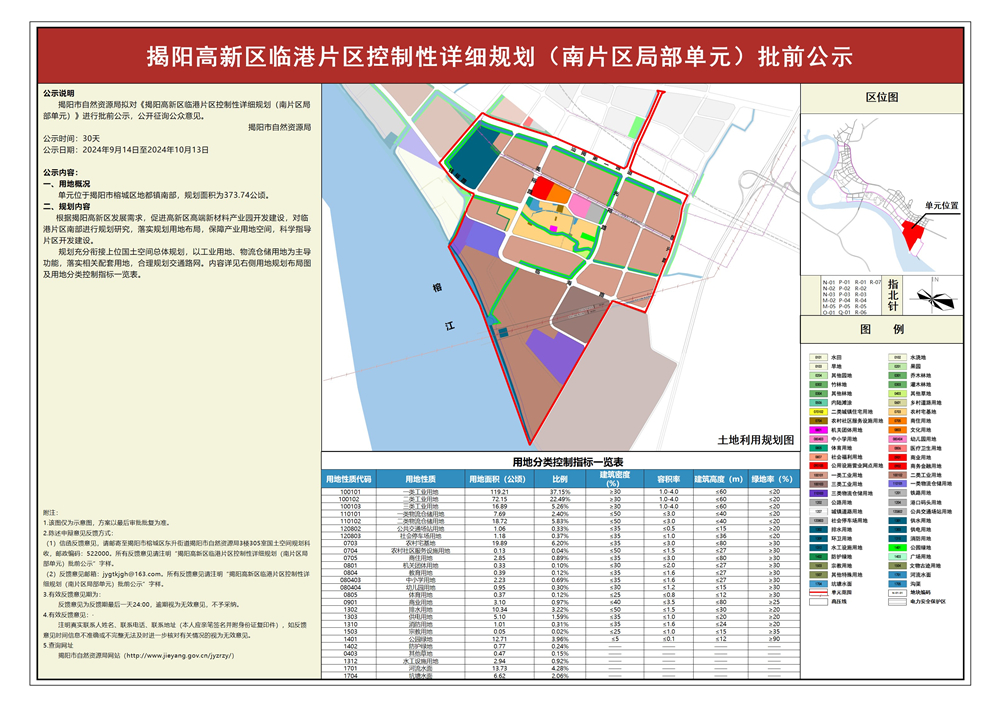Select the 容积率 table column header
This screenshot has height=706, width=1000.
tap(668, 479)
